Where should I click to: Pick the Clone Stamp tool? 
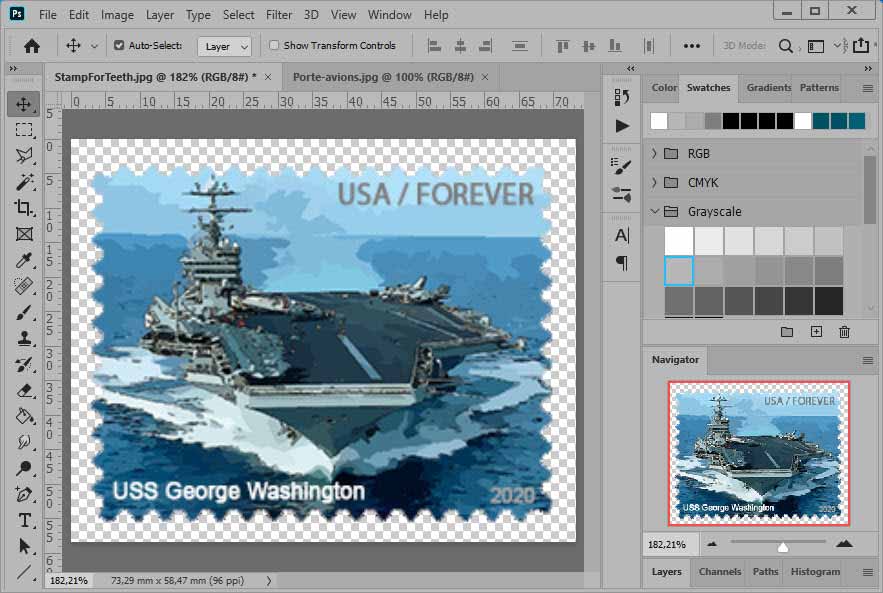pyautogui.click(x=24, y=338)
